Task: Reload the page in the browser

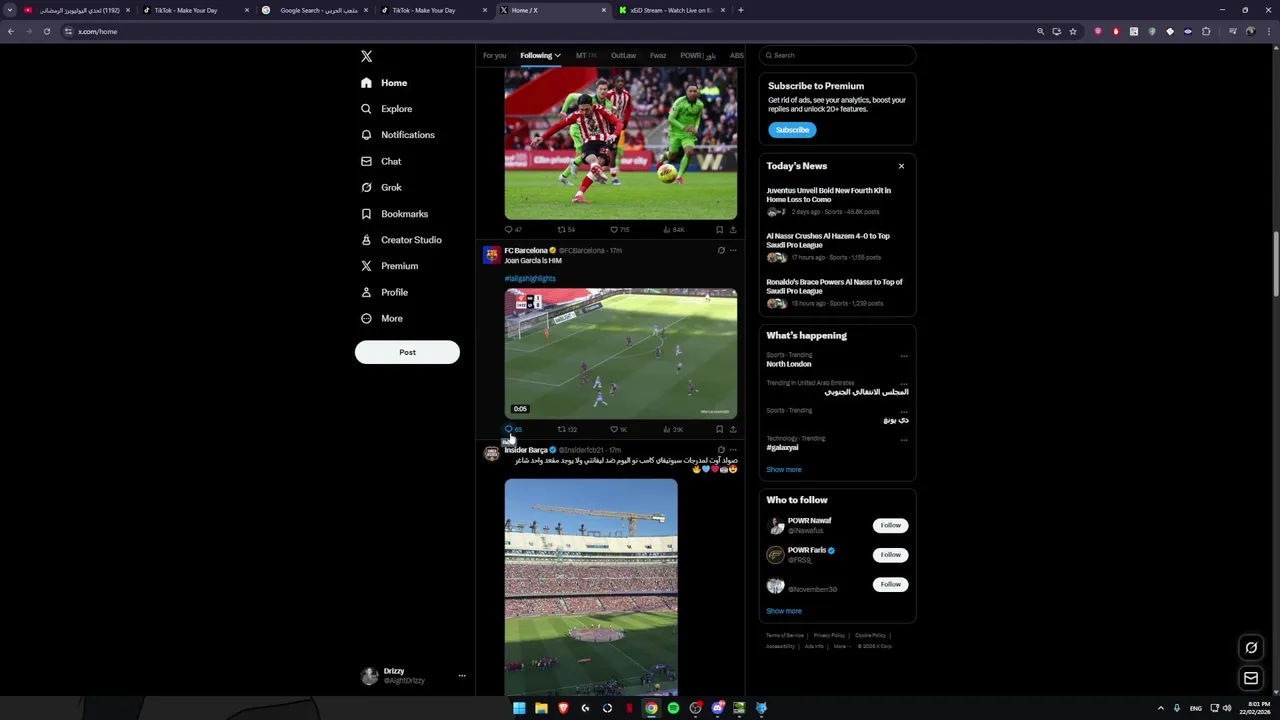Action: [47, 31]
